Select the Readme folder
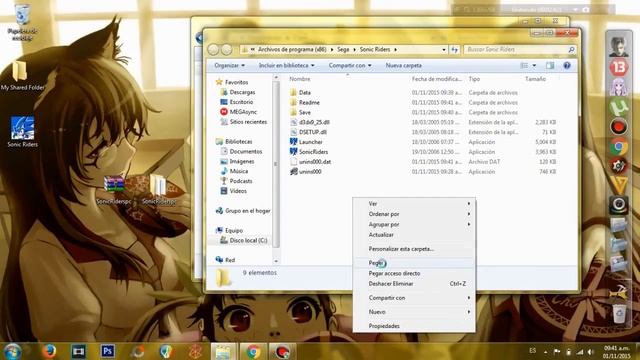 (x=309, y=102)
